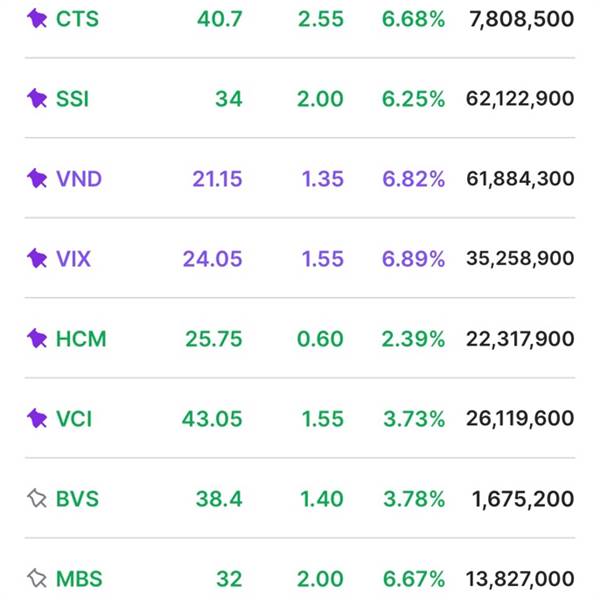600x600 pixels.
Task: Unfavorite HCM using its star
Action: pos(37,338)
